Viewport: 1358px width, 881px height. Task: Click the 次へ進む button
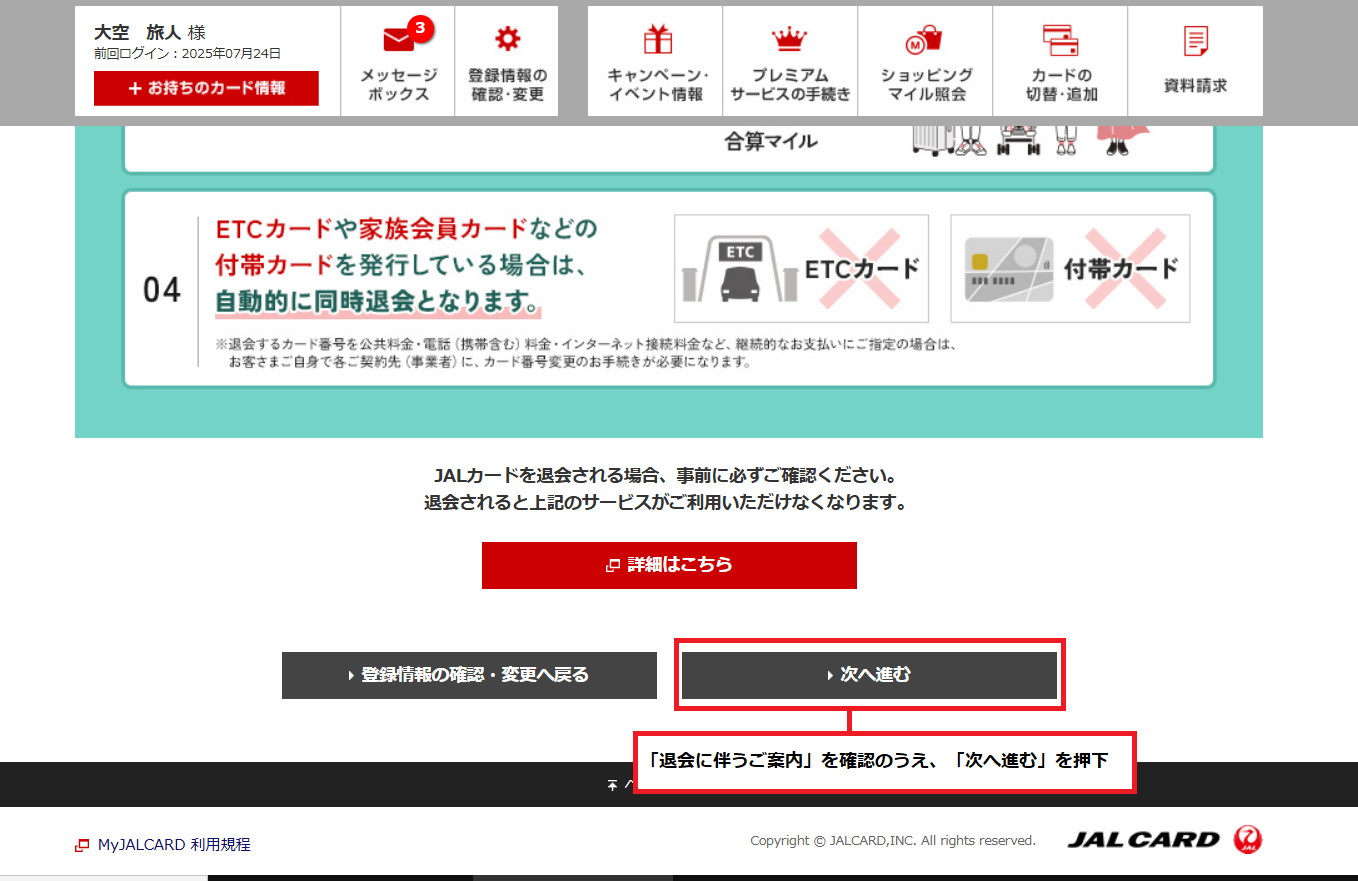point(869,675)
